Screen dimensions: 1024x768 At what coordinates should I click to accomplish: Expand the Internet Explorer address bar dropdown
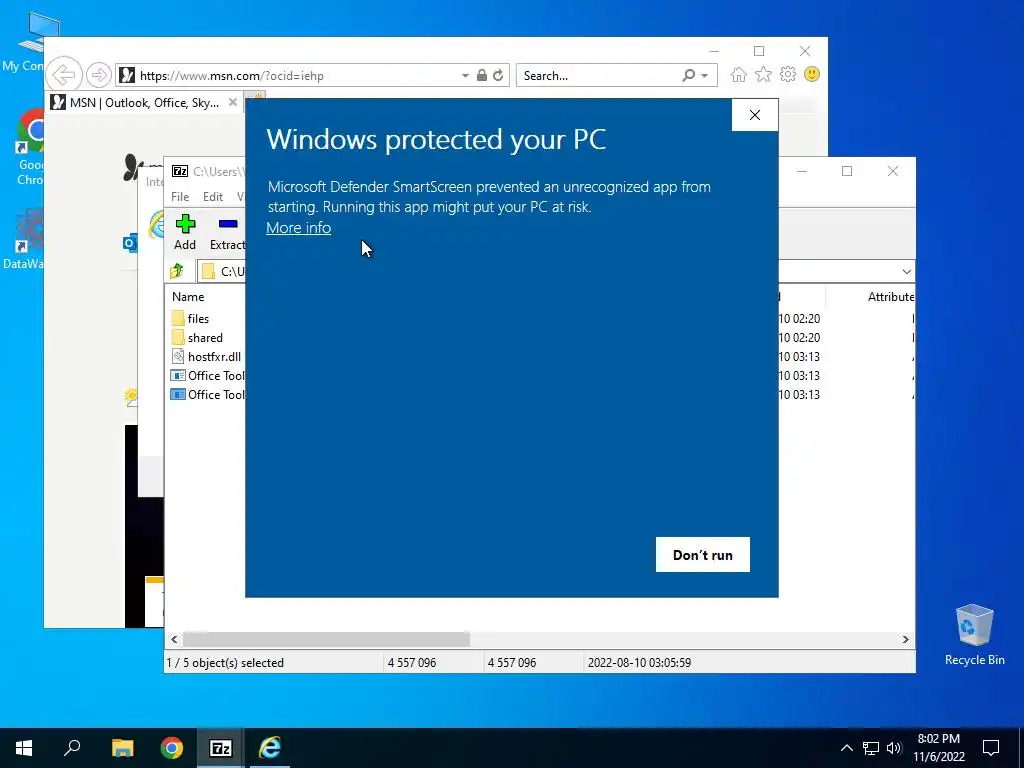coord(465,76)
